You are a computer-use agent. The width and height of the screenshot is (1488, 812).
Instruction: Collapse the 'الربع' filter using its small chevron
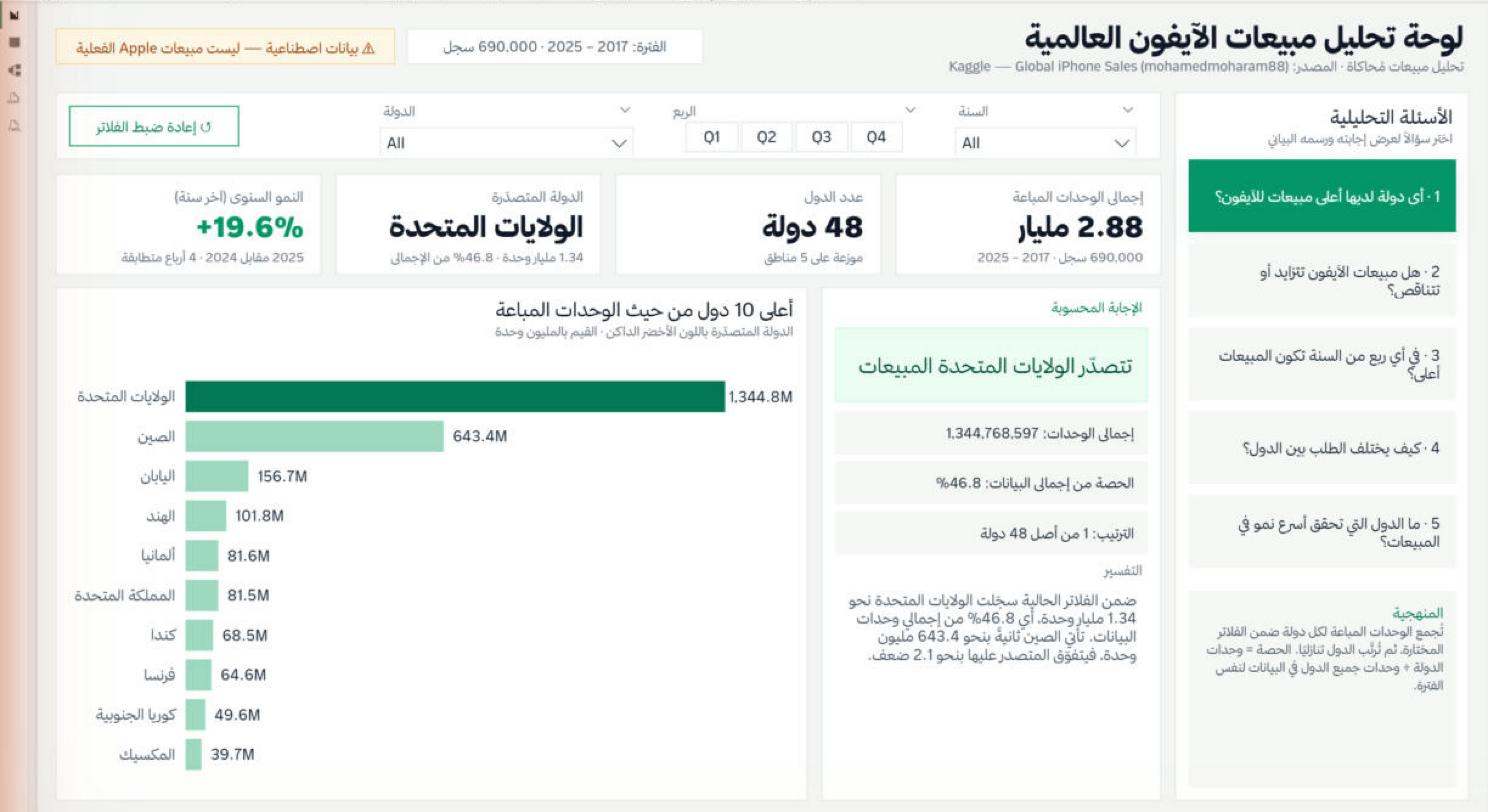[910, 110]
